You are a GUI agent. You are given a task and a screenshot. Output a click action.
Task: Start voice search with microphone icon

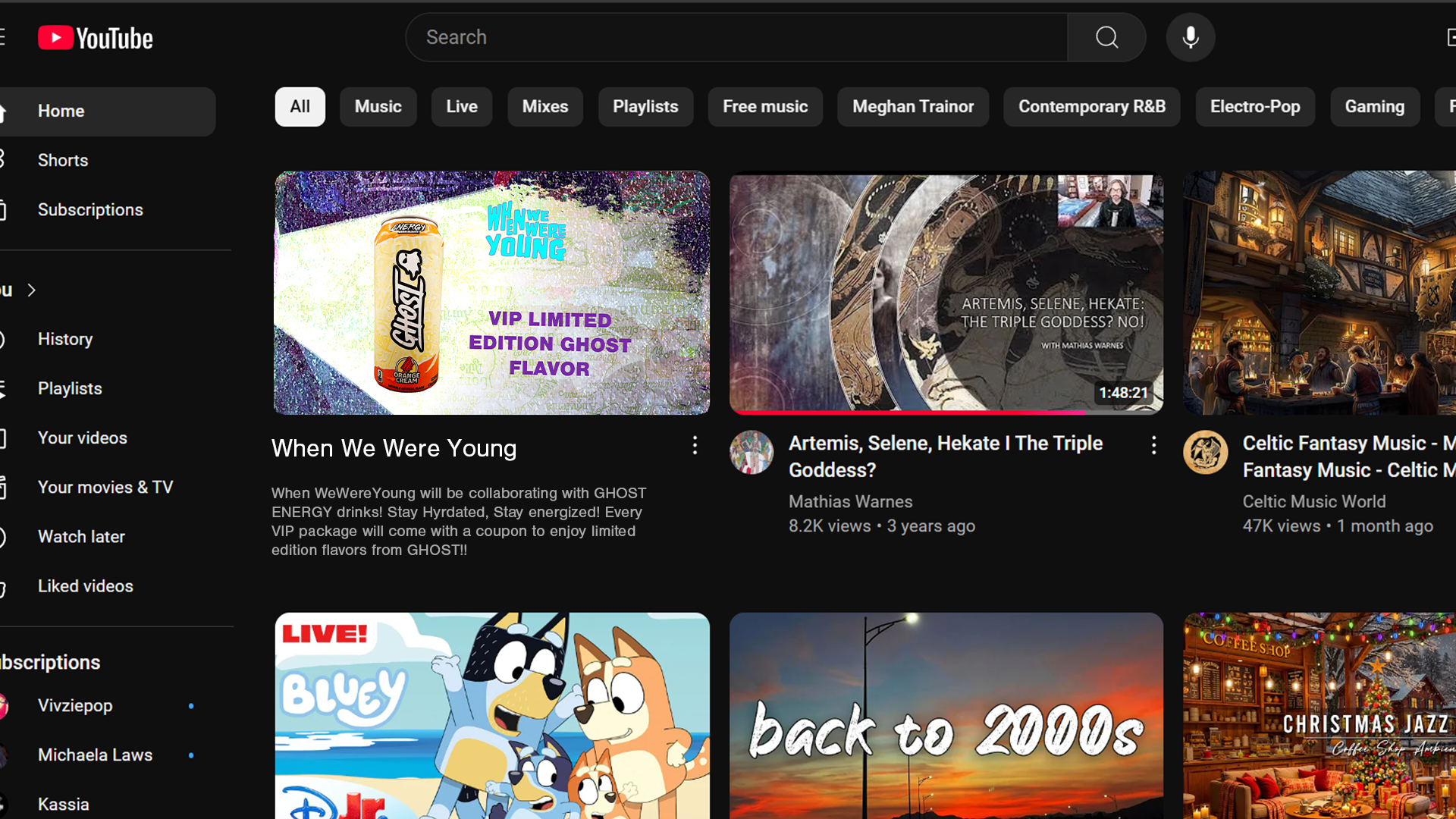[x=1191, y=37]
